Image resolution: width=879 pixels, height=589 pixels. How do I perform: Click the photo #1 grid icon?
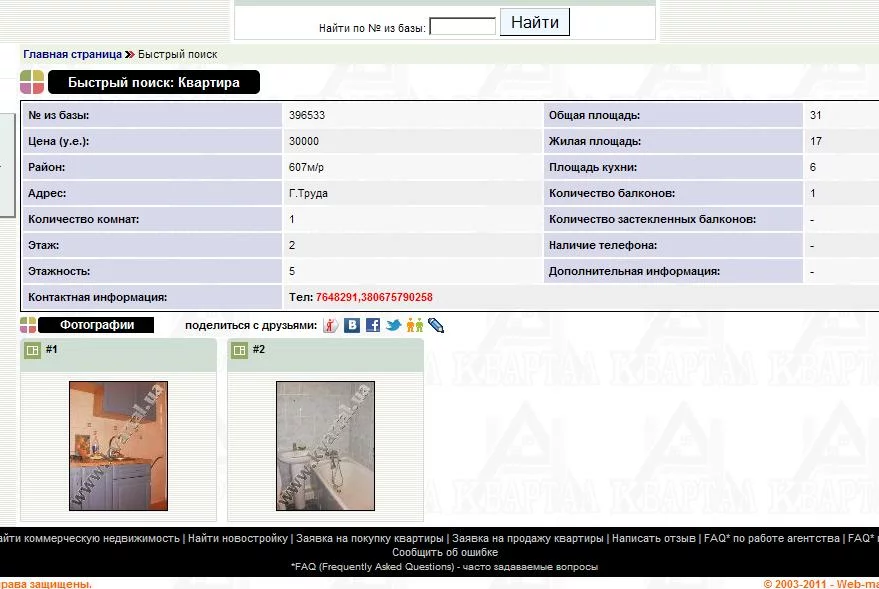pos(33,350)
